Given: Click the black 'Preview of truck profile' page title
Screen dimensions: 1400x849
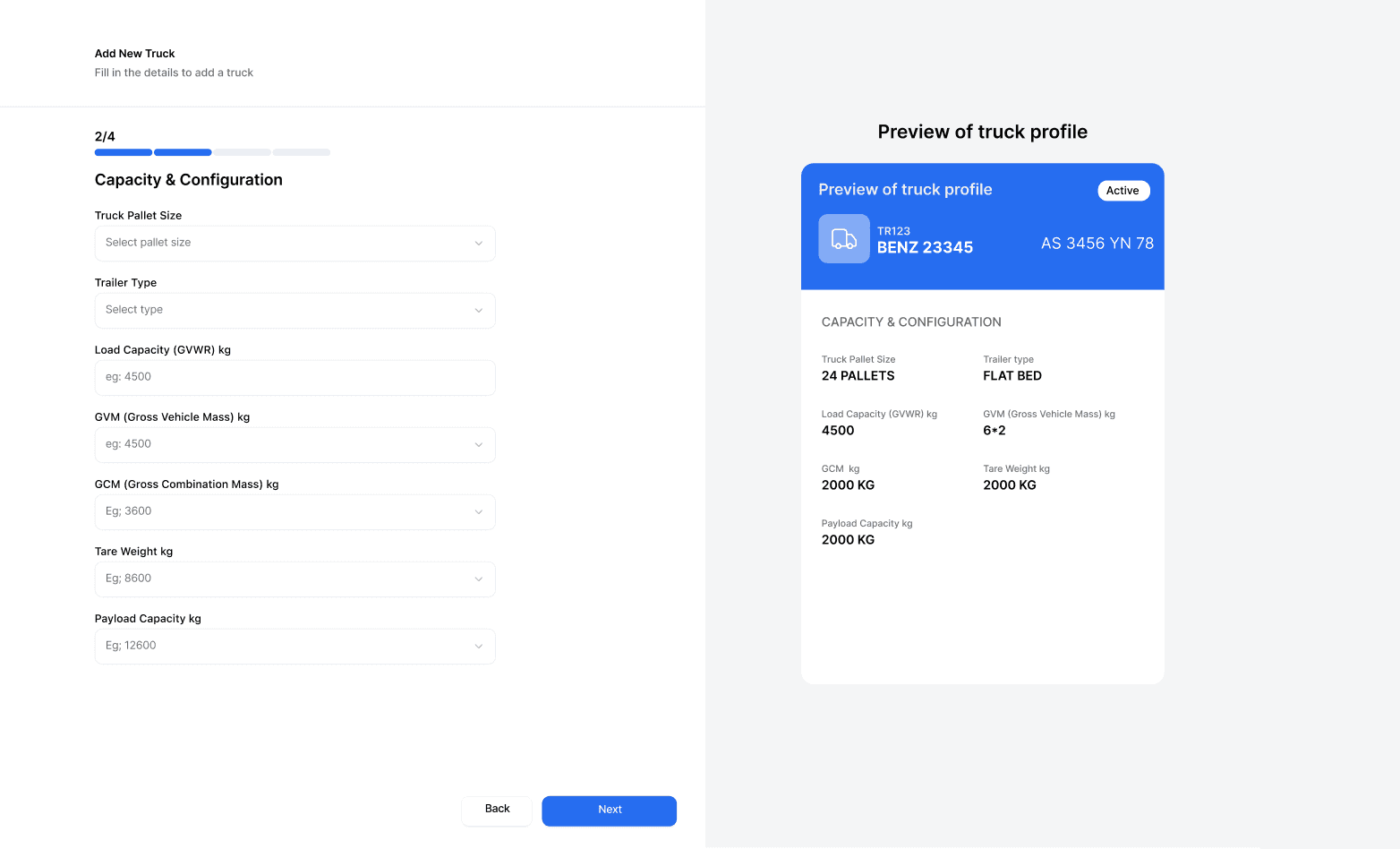Looking at the screenshot, I should coord(983,133).
